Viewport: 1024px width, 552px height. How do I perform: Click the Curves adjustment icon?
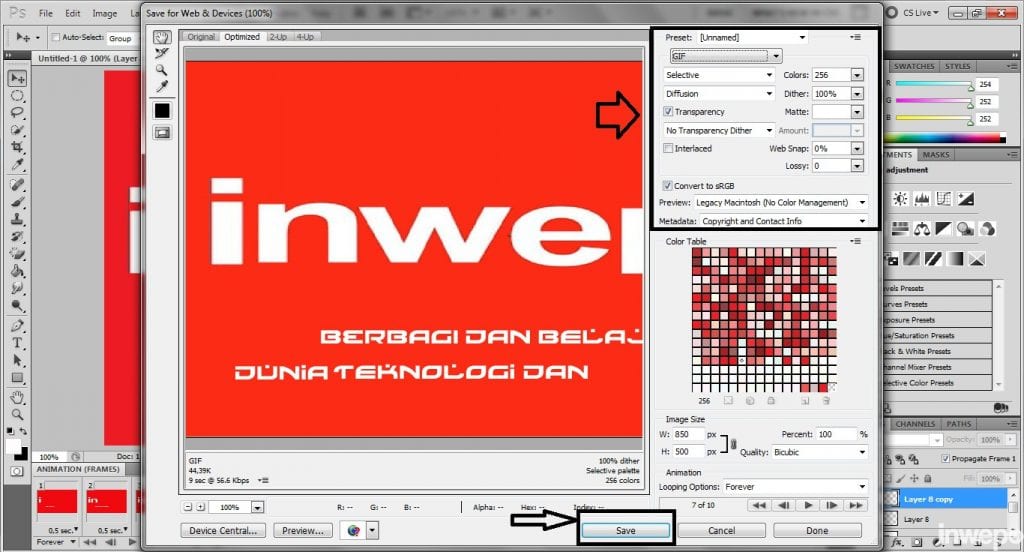tap(944, 199)
